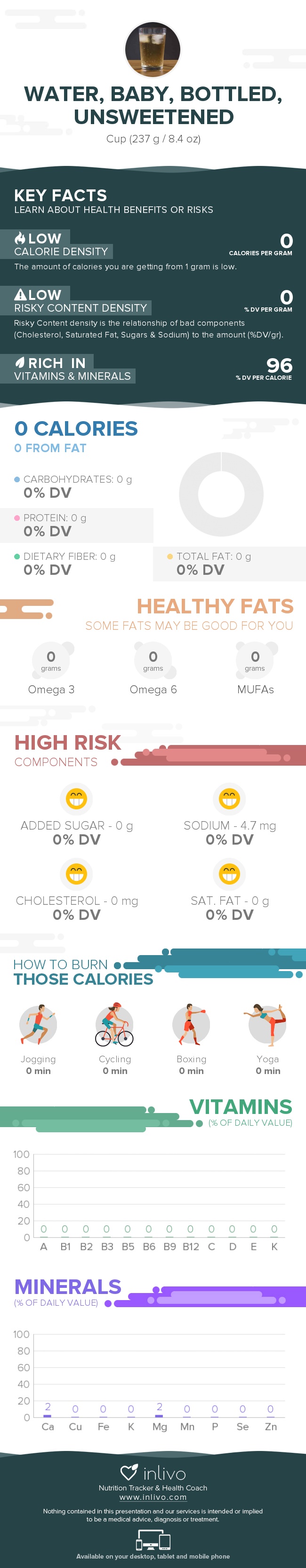Select the Yoga pose icon
This screenshot has height=1568, width=306.
point(267,1025)
